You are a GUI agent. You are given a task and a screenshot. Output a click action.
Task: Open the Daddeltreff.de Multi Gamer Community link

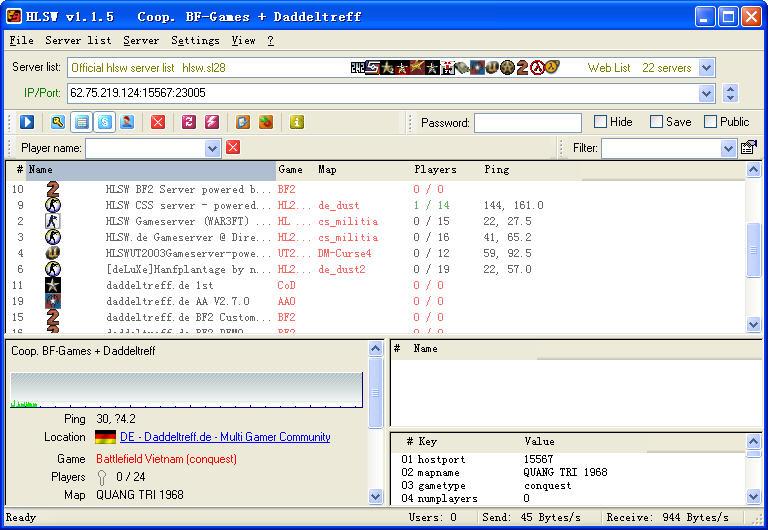click(225, 437)
